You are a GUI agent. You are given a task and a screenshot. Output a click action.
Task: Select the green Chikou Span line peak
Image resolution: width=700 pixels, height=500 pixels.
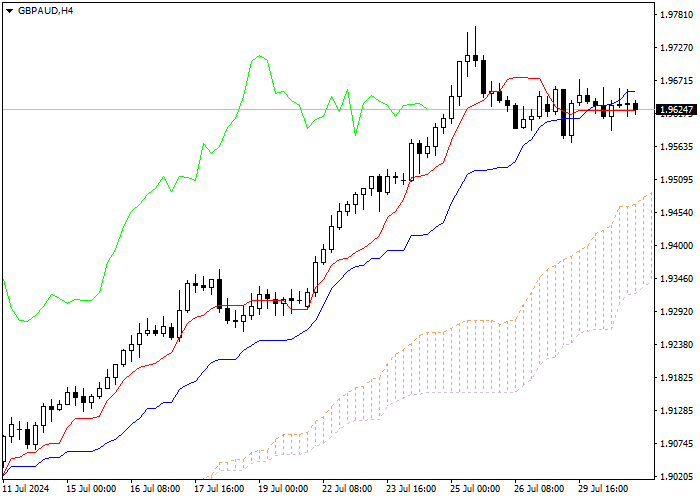[x=260, y=56]
